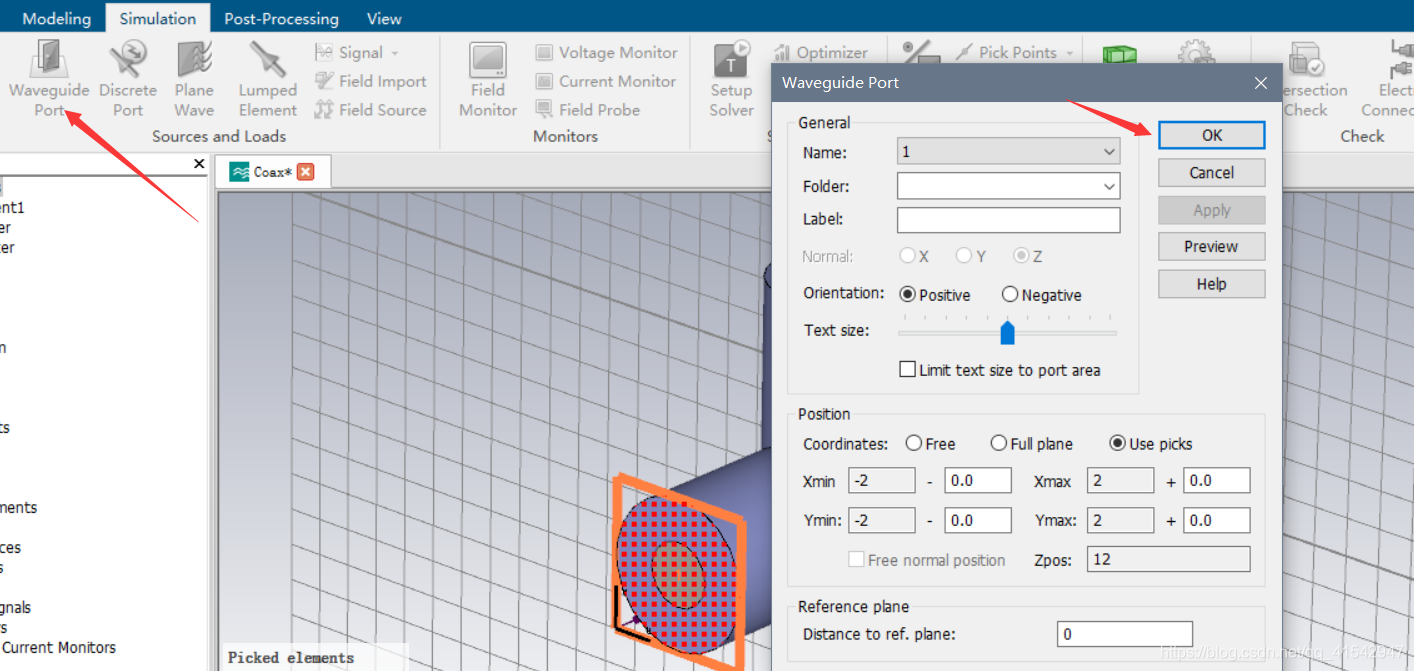The height and width of the screenshot is (671, 1414).
Task: Select Current Monitors in tree
Action: point(59,648)
